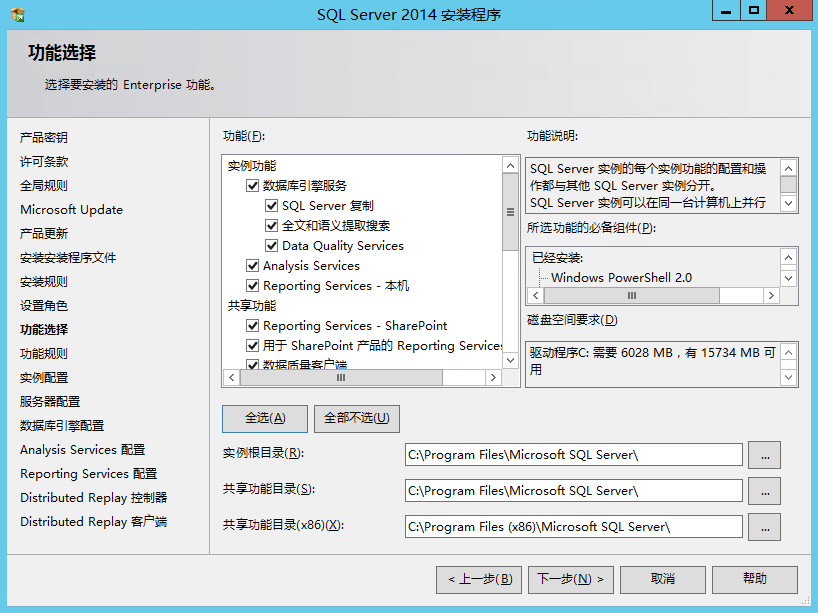Click 取消 button
818x613 pixels.
click(663, 579)
